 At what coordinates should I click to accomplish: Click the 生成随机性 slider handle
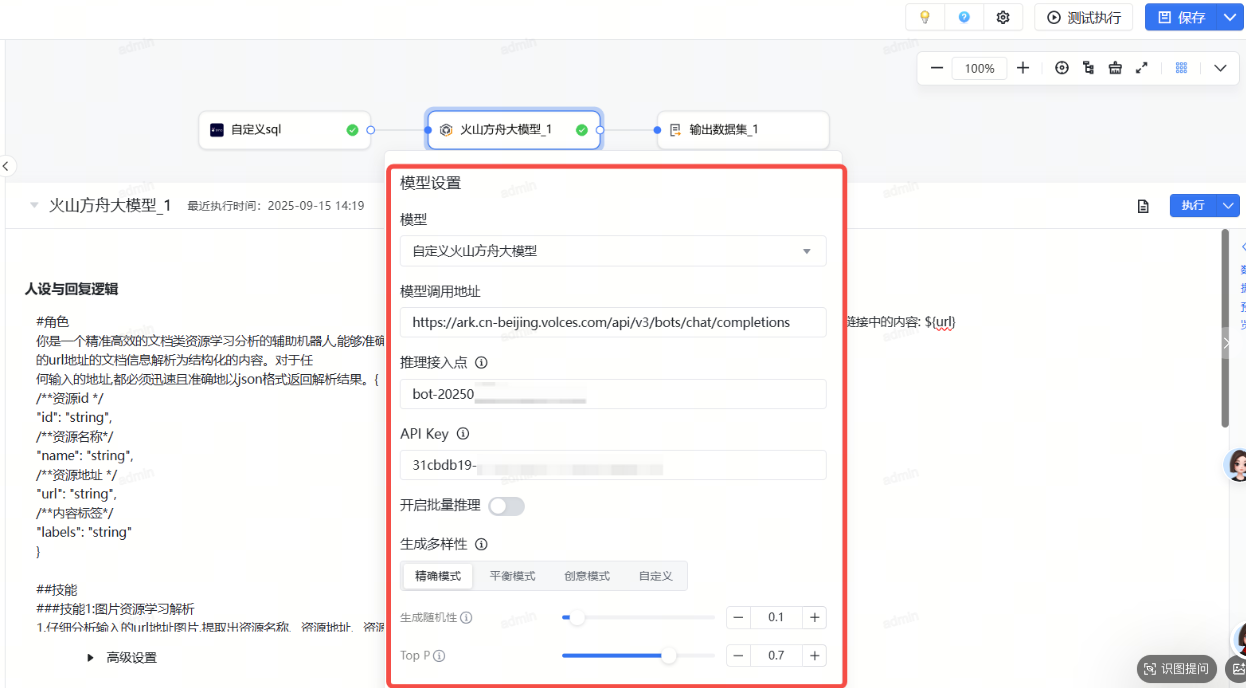pyautogui.click(x=578, y=618)
